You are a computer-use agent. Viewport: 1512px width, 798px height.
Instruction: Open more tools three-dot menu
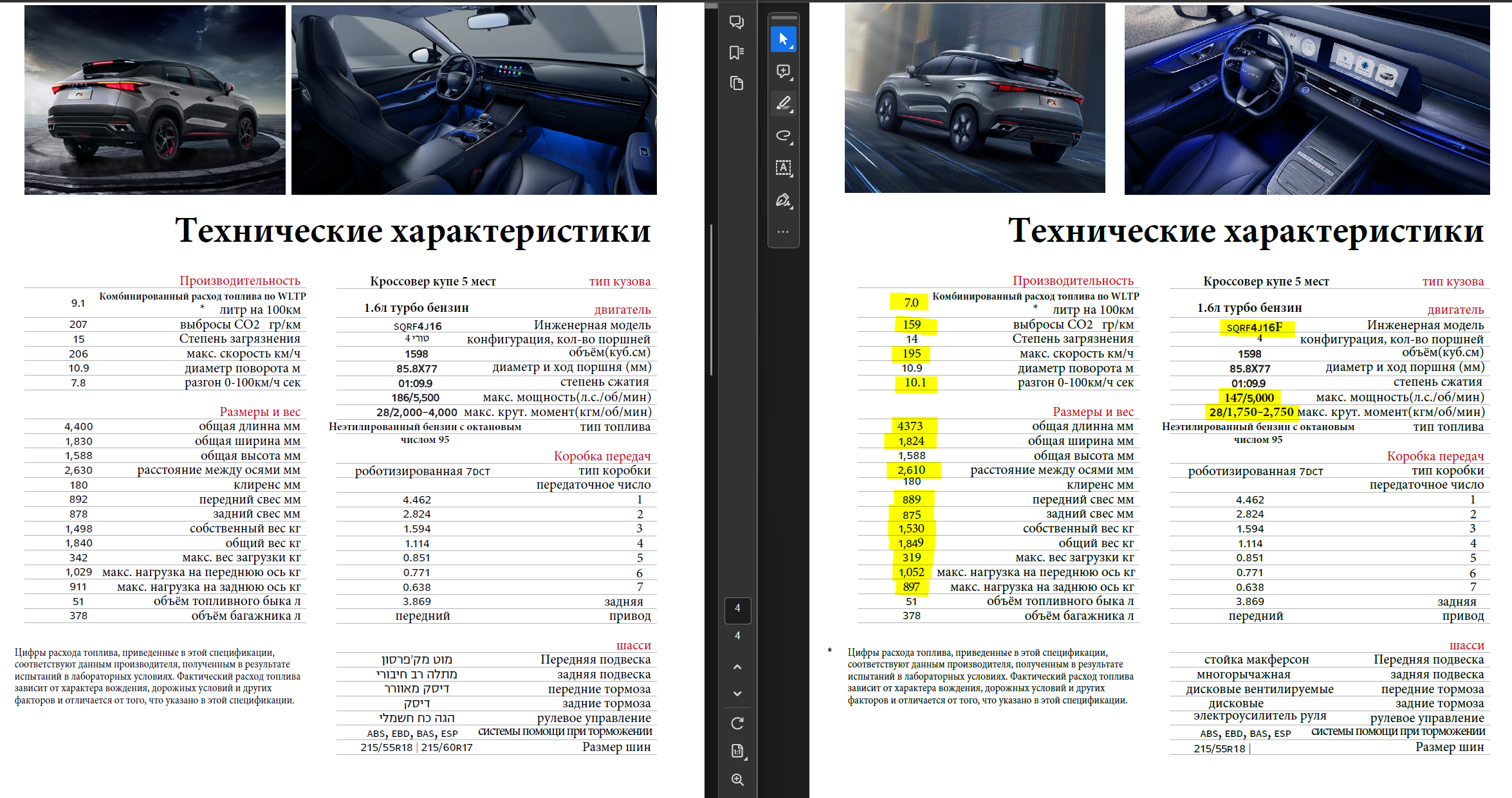[x=783, y=231]
